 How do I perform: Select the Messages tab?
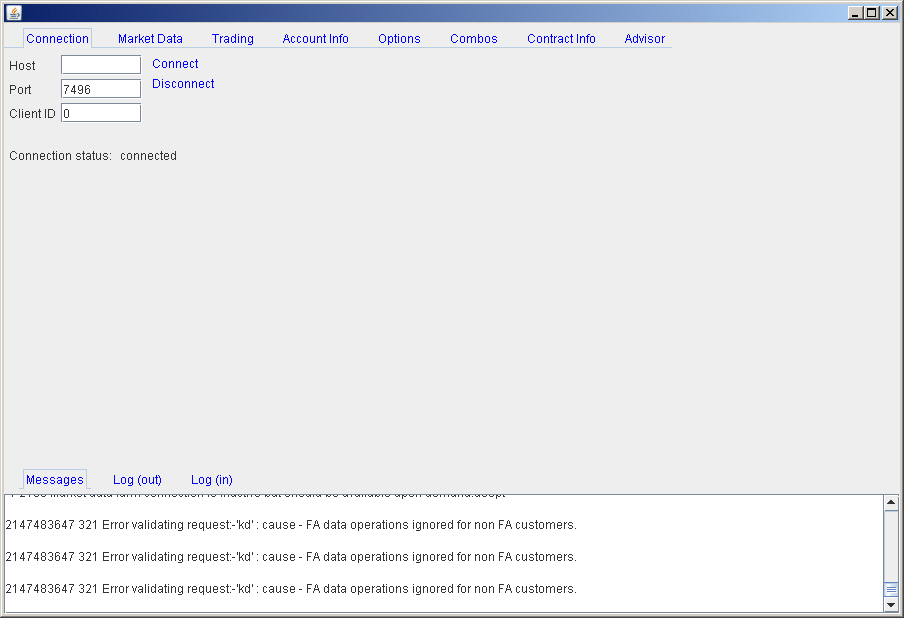pos(55,480)
